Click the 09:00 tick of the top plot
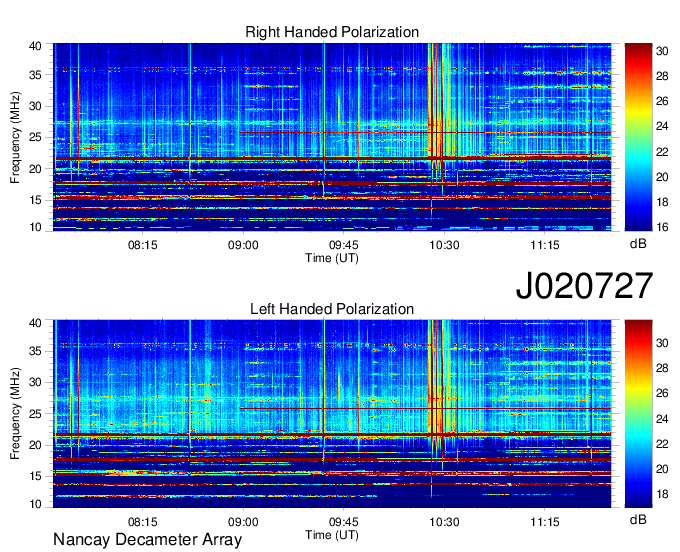The image size is (680, 552). click(243, 245)
